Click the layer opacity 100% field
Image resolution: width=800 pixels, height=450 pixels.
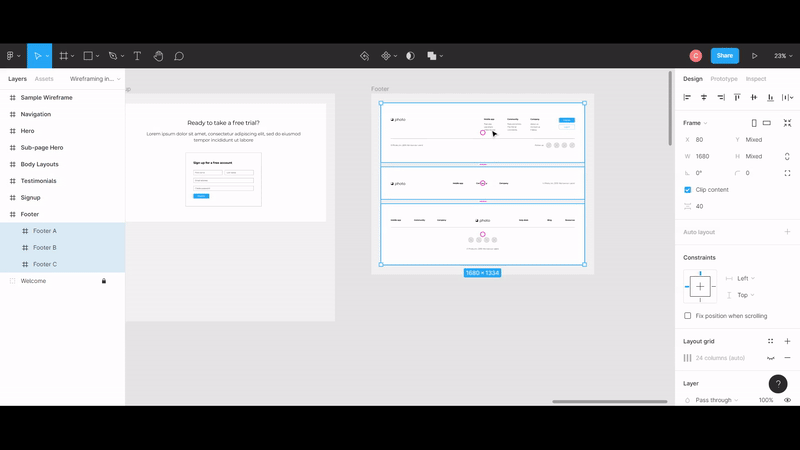click(x=765, y=400)
